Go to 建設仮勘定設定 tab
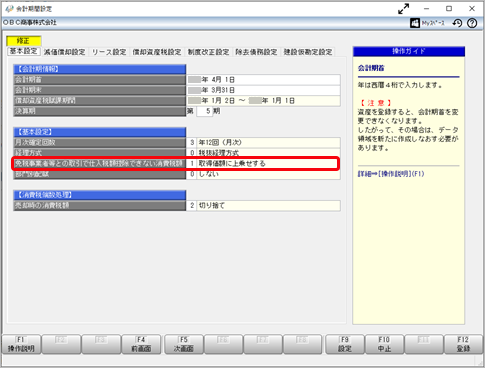Screen dimensions: 485x368 coord(308,52)
